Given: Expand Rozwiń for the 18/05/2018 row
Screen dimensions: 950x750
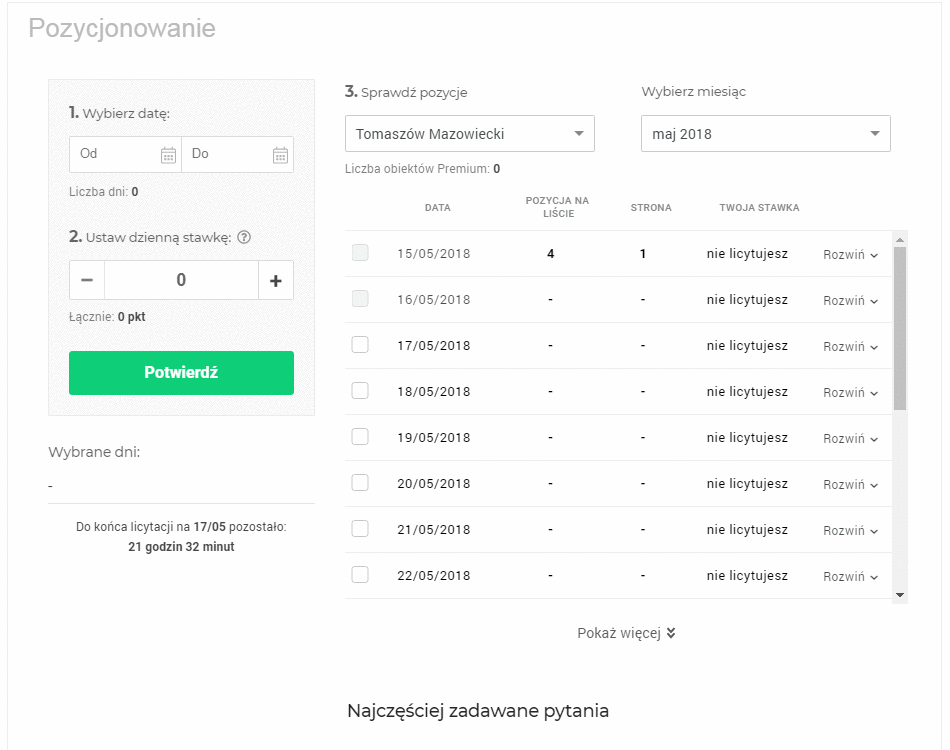Looking at the screenshot, I should tap(851, 393).
